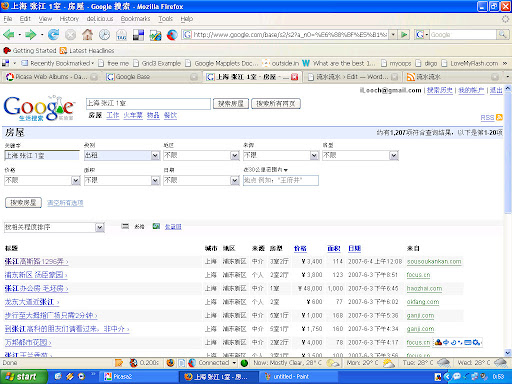
Task: Click the del.icio.us TAG icon
Action: tap(121, 35)
